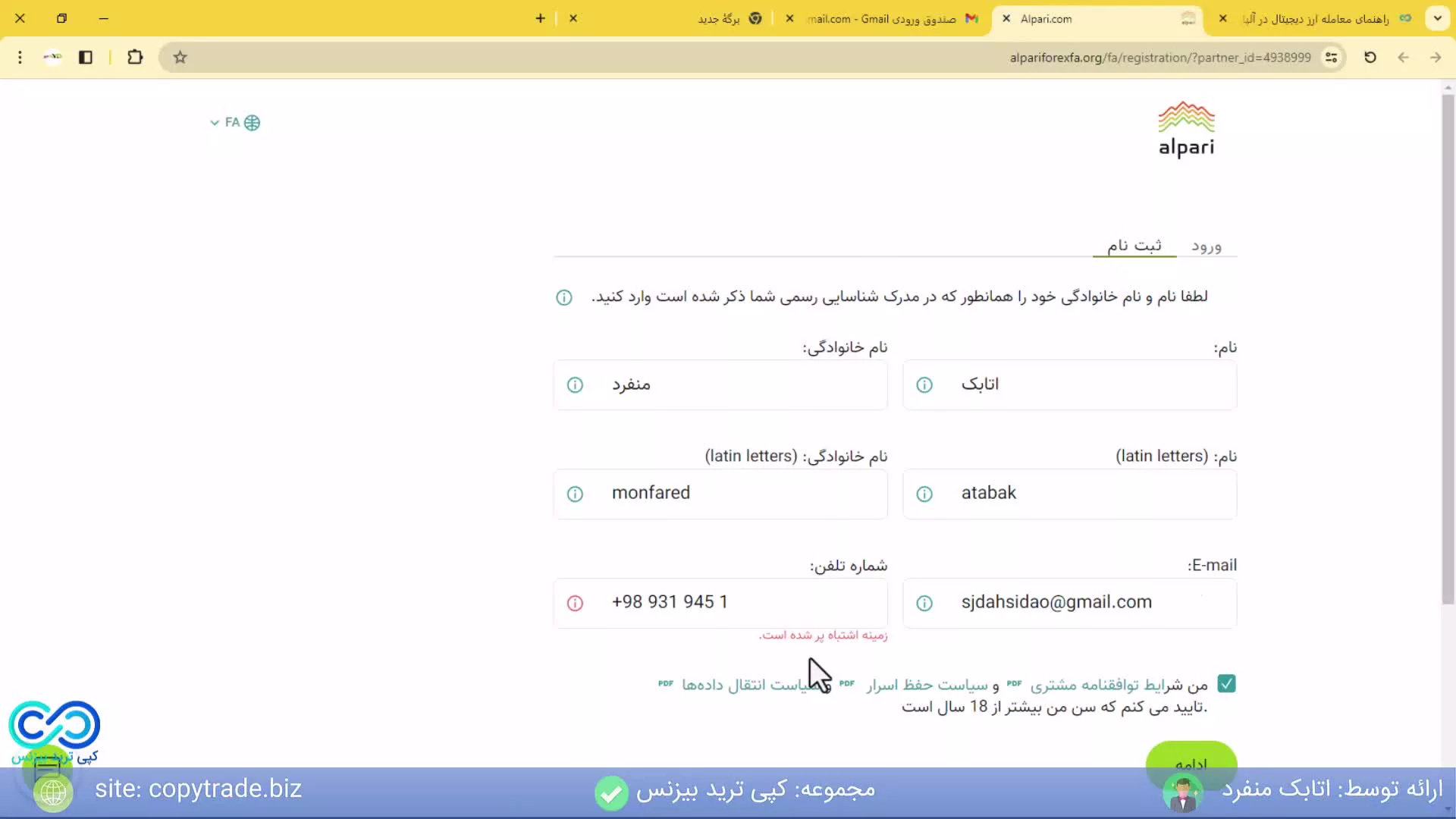This screenshot has width=1456, height=819.
Task: Click the info icon next to latin name field
Action: 924,493
